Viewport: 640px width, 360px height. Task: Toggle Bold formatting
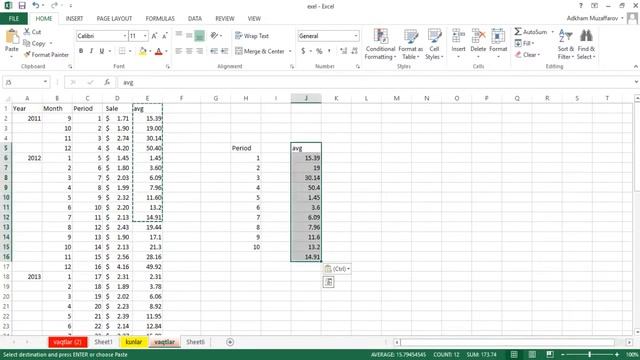click(x=81, y=51)
